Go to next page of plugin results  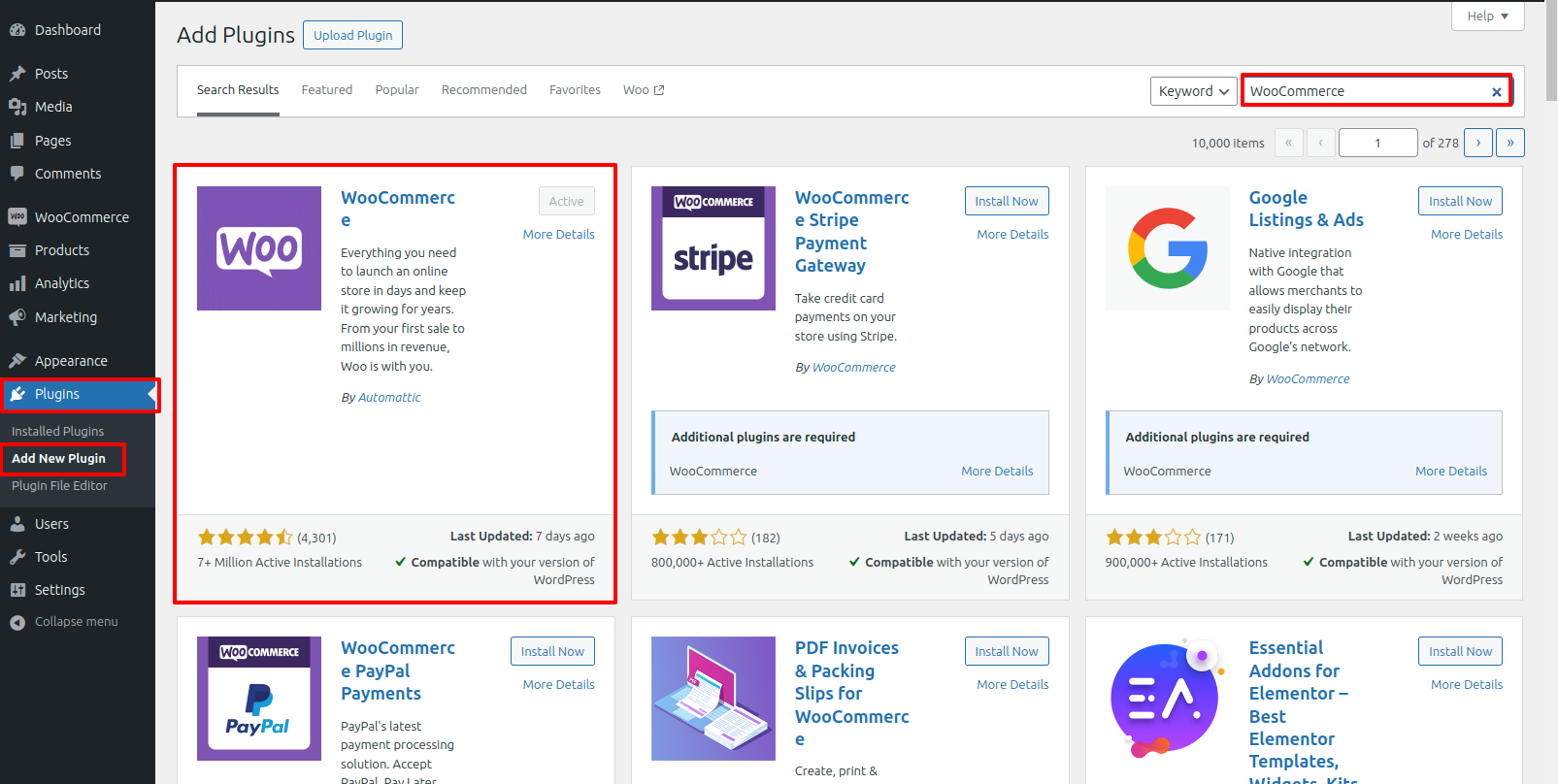tap(1477, 143)
